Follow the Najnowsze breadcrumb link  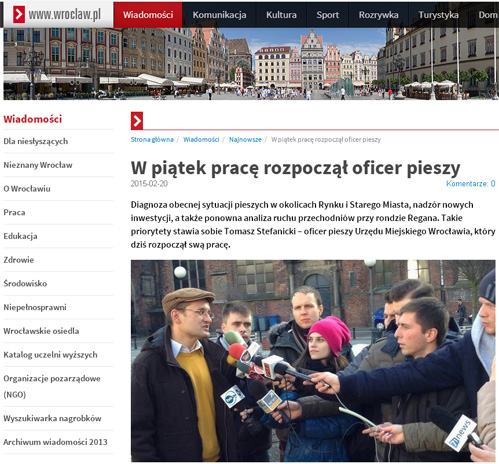(x=245, y=139)
